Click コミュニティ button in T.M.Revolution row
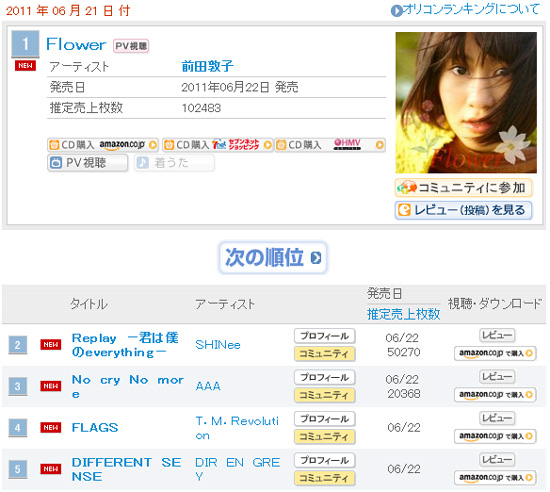The width and height of the screenshot is (550, 492). 325,437
